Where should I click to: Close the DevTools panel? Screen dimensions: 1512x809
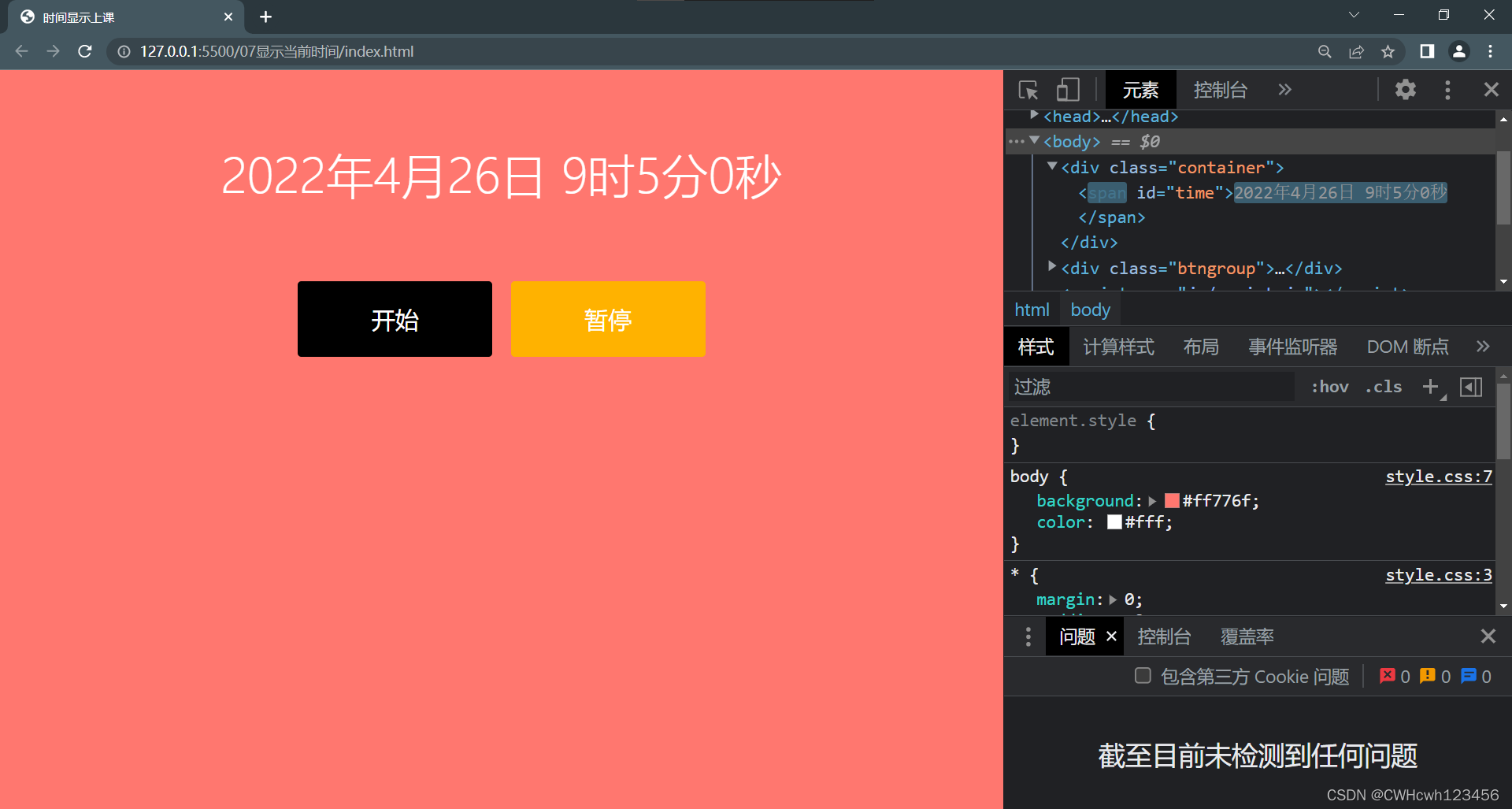[x=1491, y=90]
